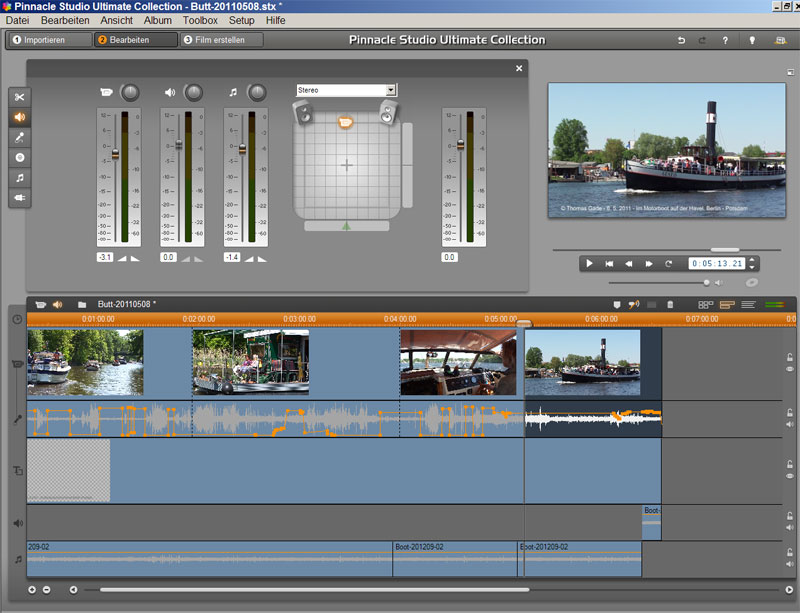Open the Toolbox menu
Image resolution: width=800 pixels, height=613 pixels.
[200, 20]
